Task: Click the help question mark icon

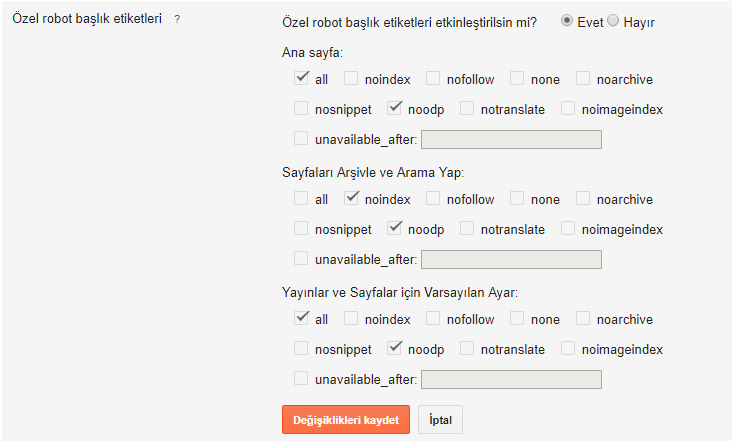Action: coord(177,19)
